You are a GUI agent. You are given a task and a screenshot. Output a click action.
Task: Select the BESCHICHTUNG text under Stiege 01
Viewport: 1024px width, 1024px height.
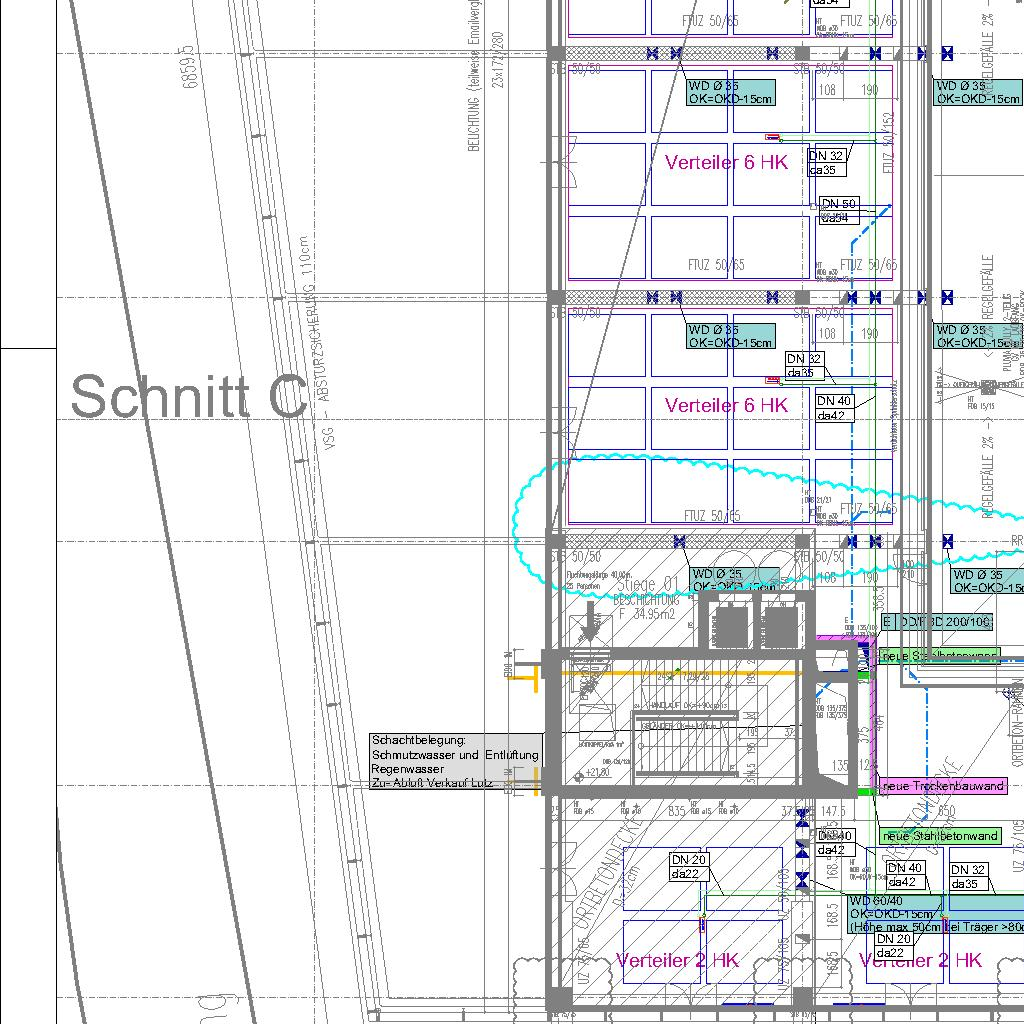coord(647,600)
